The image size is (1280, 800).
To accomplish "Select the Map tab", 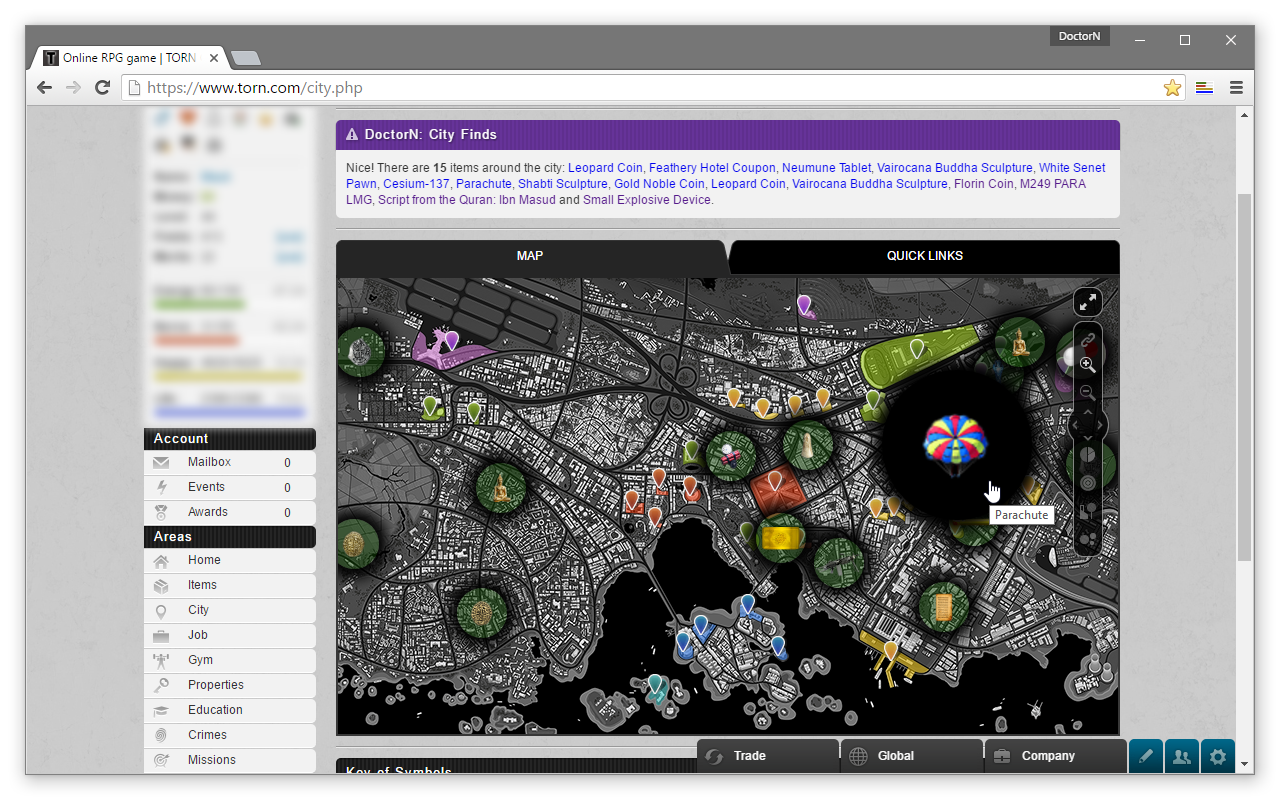I will (x=530, y=256).
